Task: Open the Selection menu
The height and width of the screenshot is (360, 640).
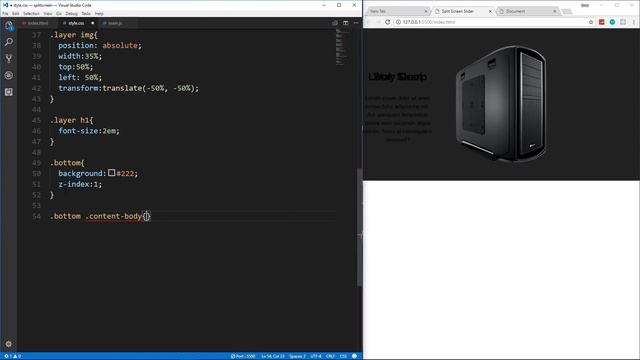Action: [x=31, y=13]
